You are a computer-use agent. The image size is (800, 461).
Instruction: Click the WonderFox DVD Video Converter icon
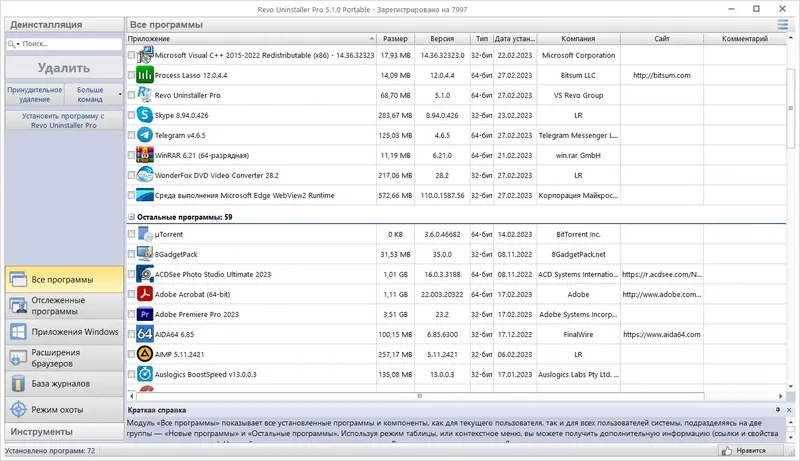(145, 175)
